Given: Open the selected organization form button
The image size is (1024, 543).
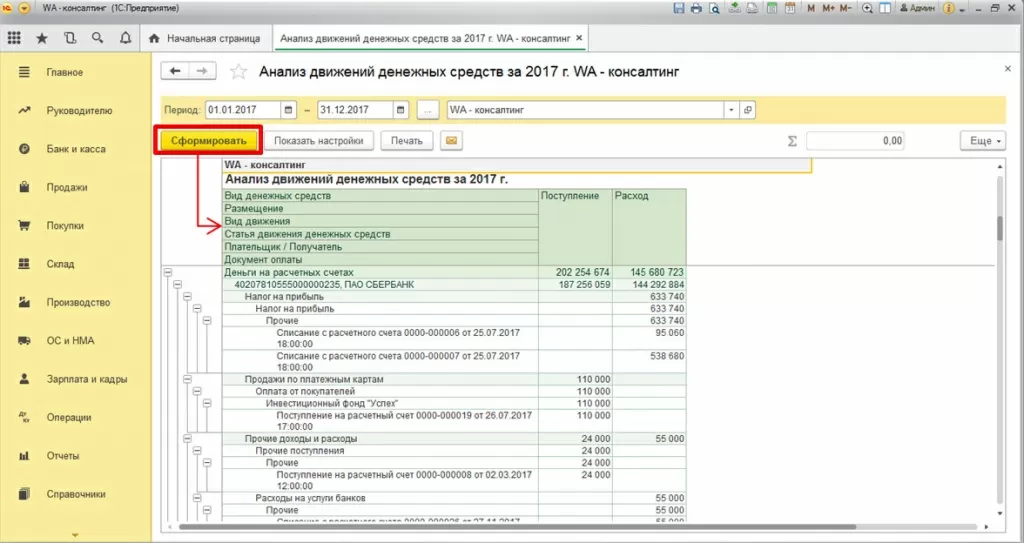Looking at the screenshot, I should (x=748, y=110).
